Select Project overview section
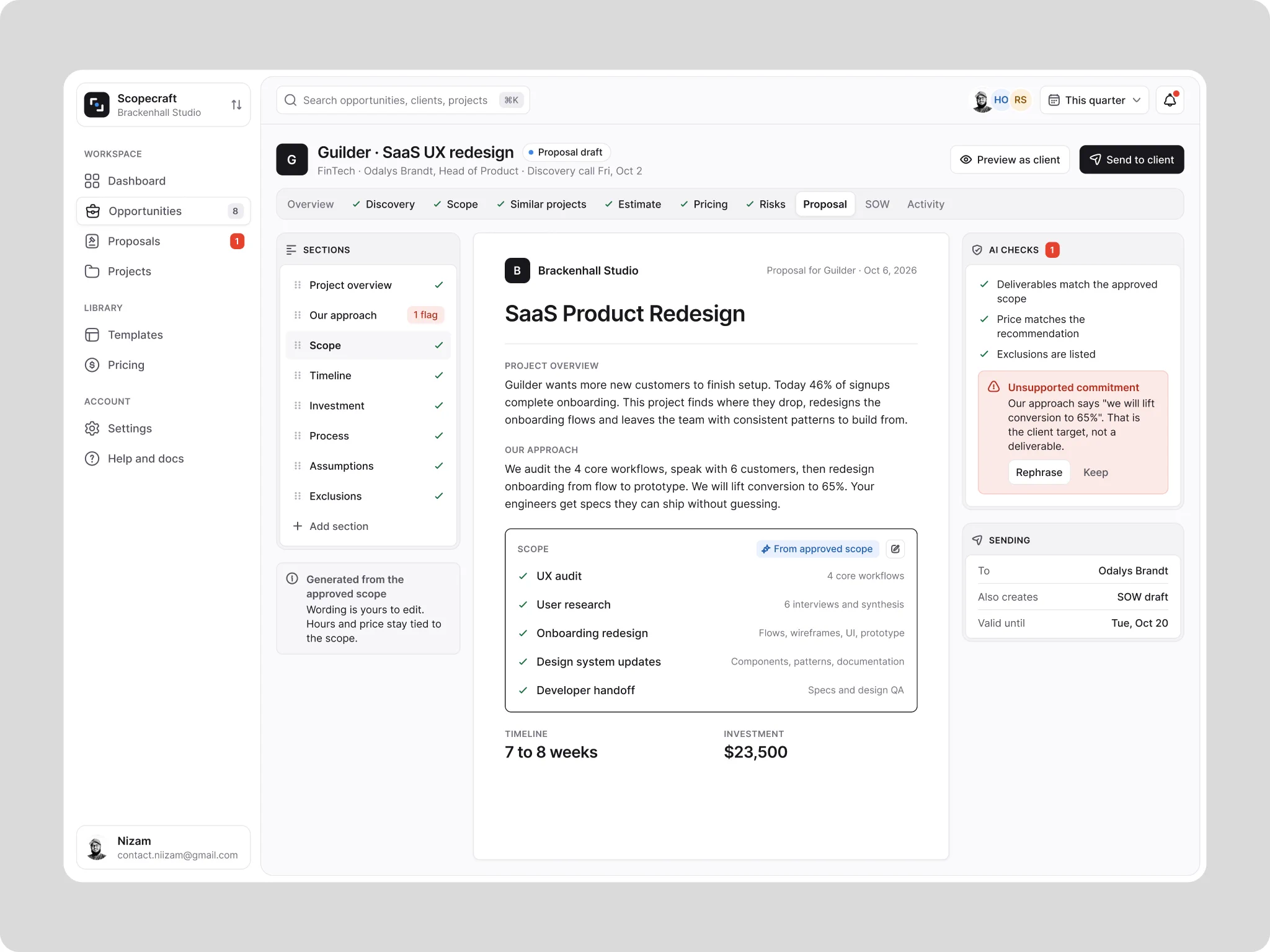Image resolution: width=1270 pixels, height=952 pixels. click(x=368, y=285)
